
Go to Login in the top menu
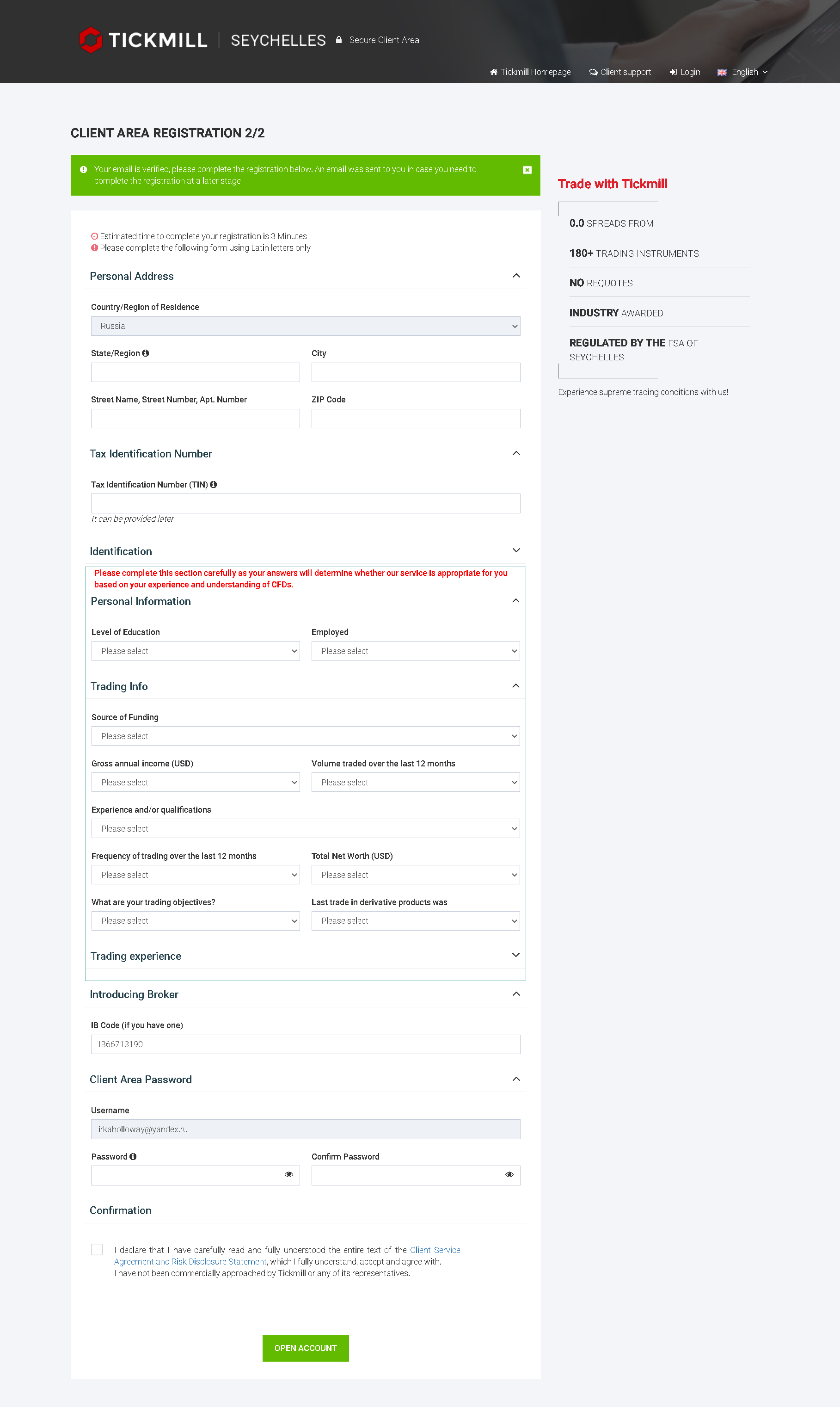(x=685, y=73)
